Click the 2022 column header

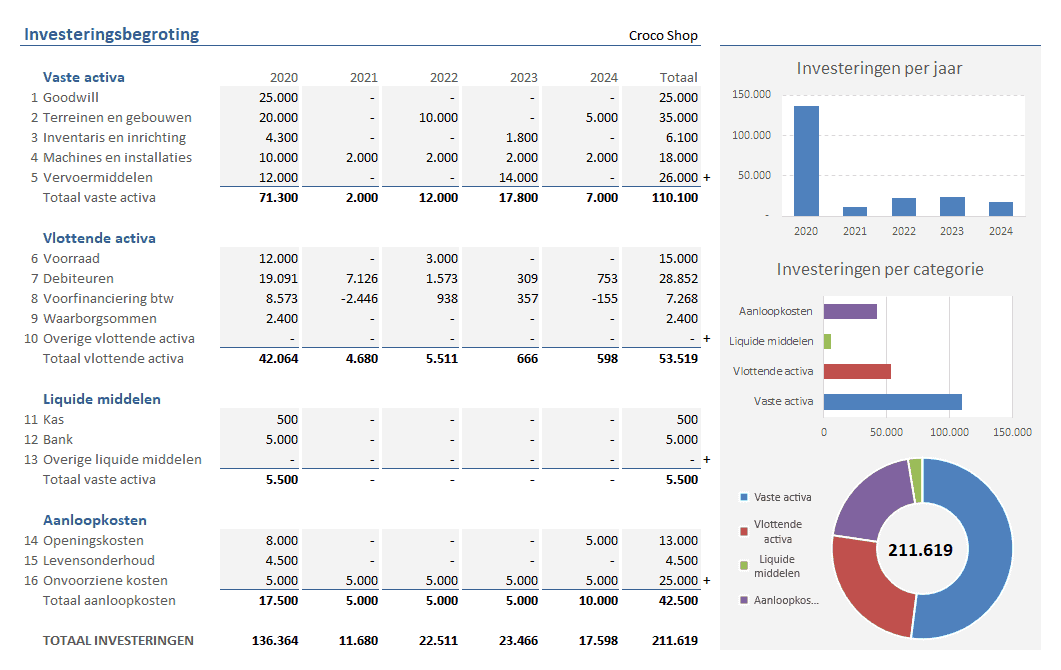[443, 77]
